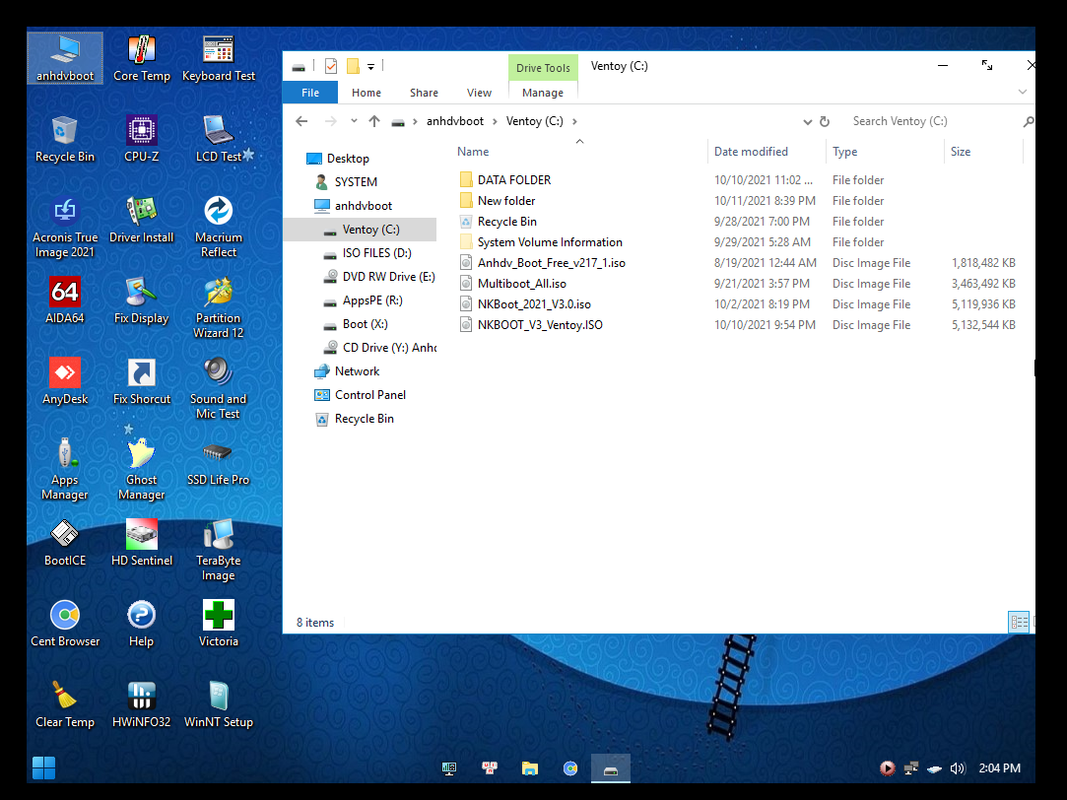Select the Clear Temp broom icon
Viewport: 1067px width, 800px height.
coord(65,704)
